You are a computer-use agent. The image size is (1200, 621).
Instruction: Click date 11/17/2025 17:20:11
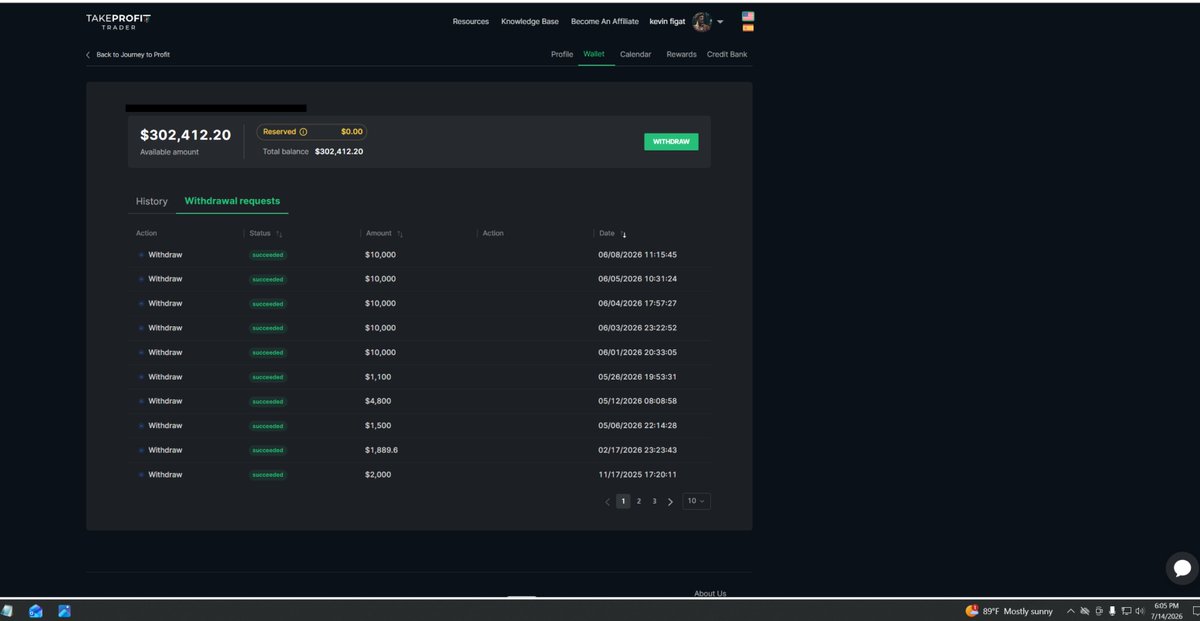pyautogui.click(x=637, y=475)
